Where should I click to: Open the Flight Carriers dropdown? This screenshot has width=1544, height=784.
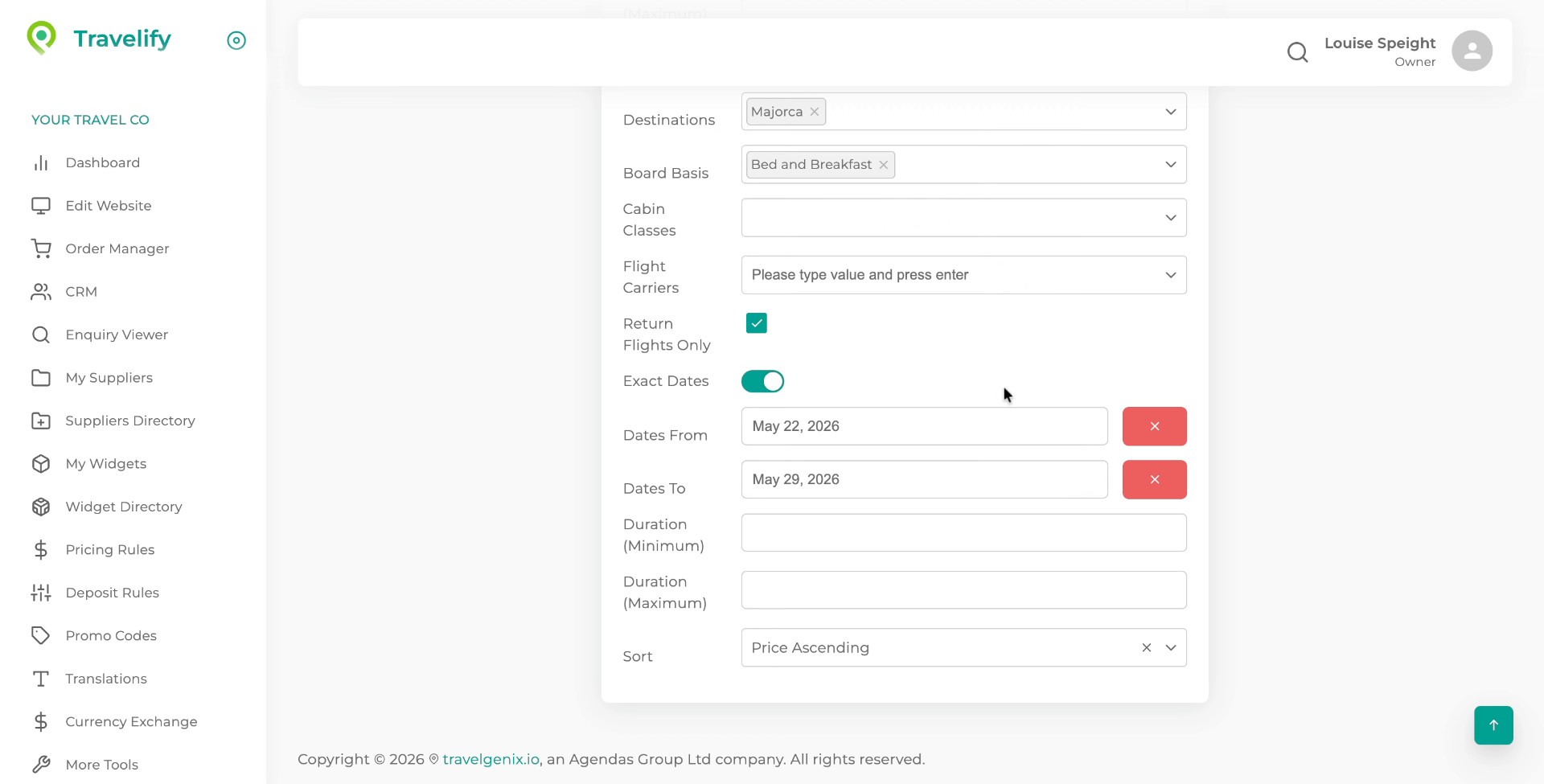1170,275
